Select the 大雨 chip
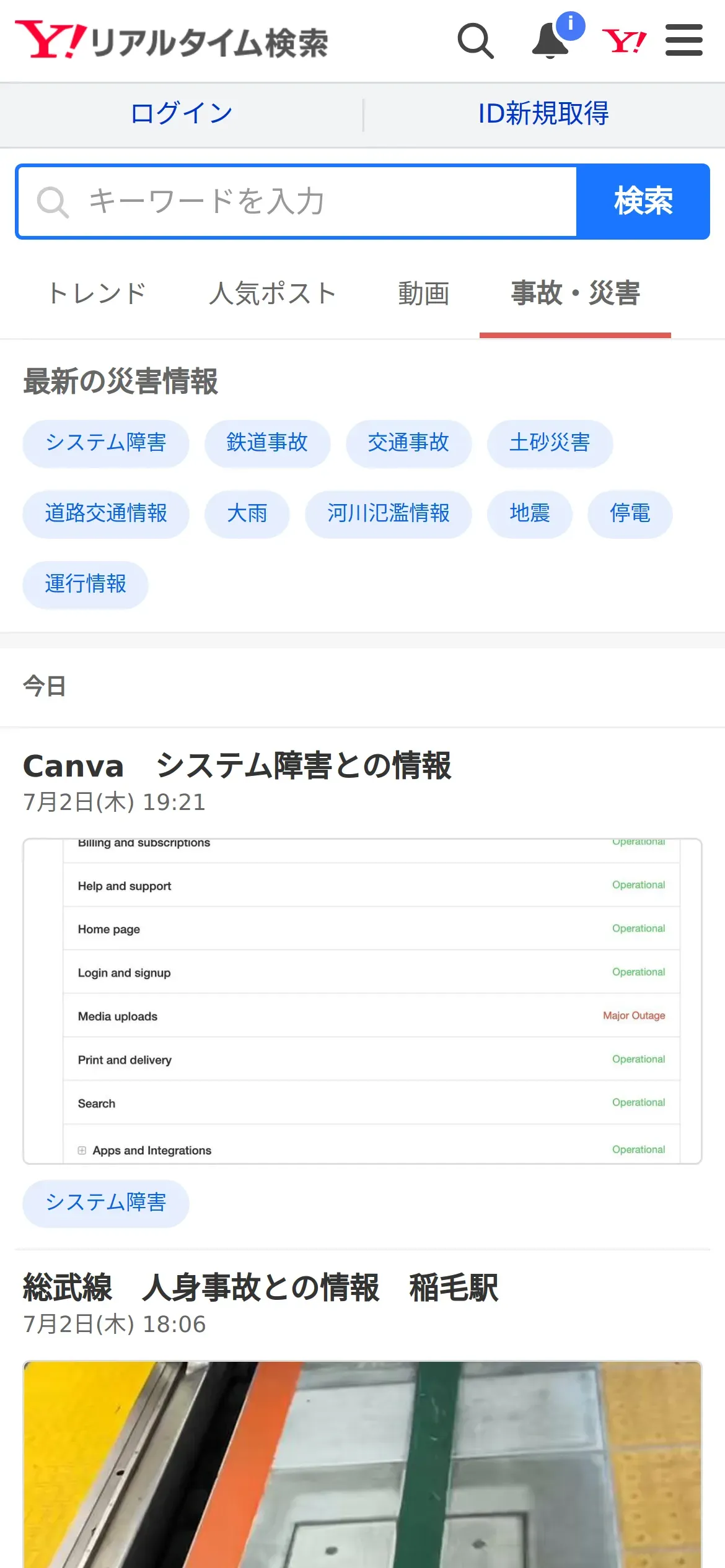The image size is (725, 1568). pos(247,514)
